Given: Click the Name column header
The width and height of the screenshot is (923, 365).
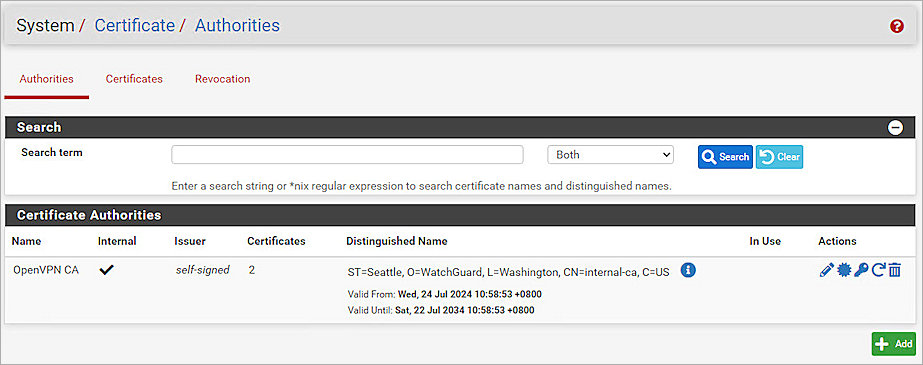Looking at the screenshot, I should click(x=26, y=241).
